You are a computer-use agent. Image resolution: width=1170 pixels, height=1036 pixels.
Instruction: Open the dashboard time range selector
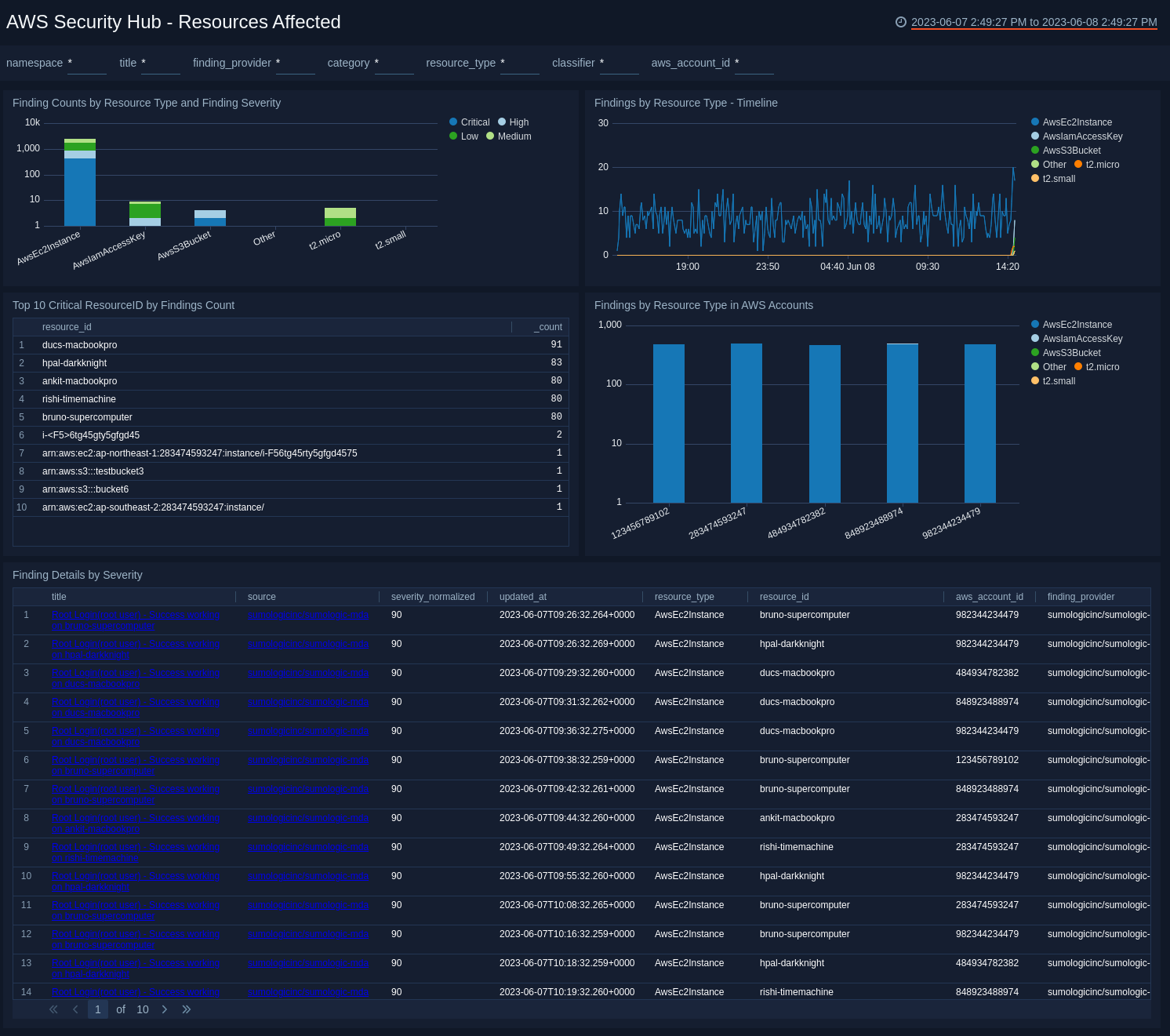1034,22
